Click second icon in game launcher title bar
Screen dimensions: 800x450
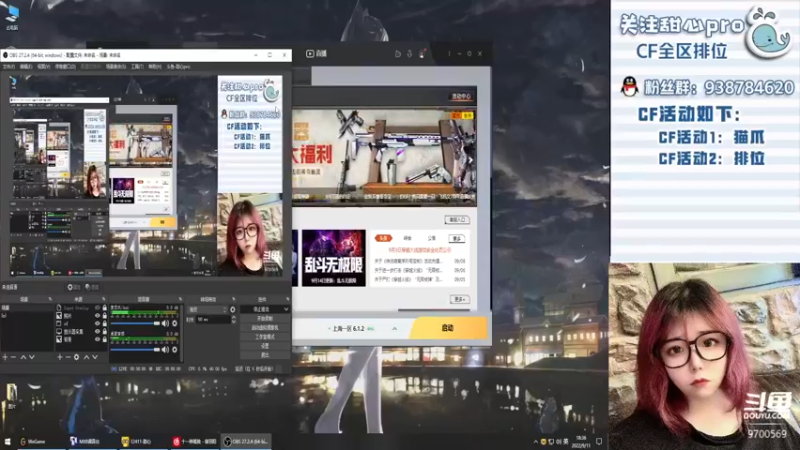click(x=410, y=54)
